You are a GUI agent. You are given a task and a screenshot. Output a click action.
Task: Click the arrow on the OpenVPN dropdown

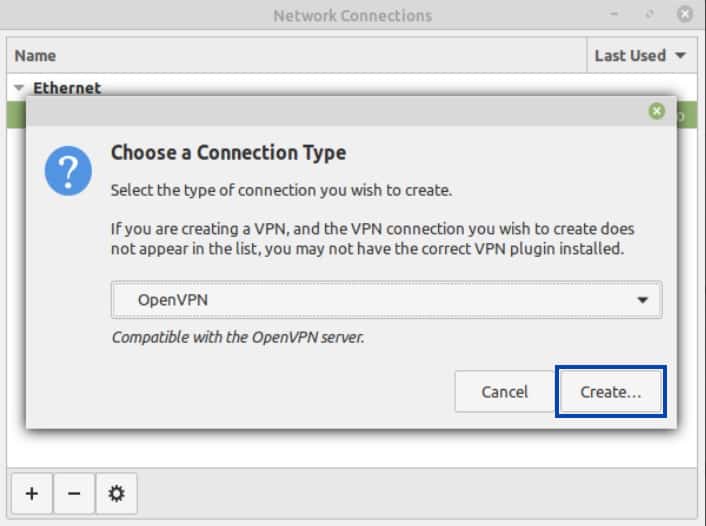[643, 300]
